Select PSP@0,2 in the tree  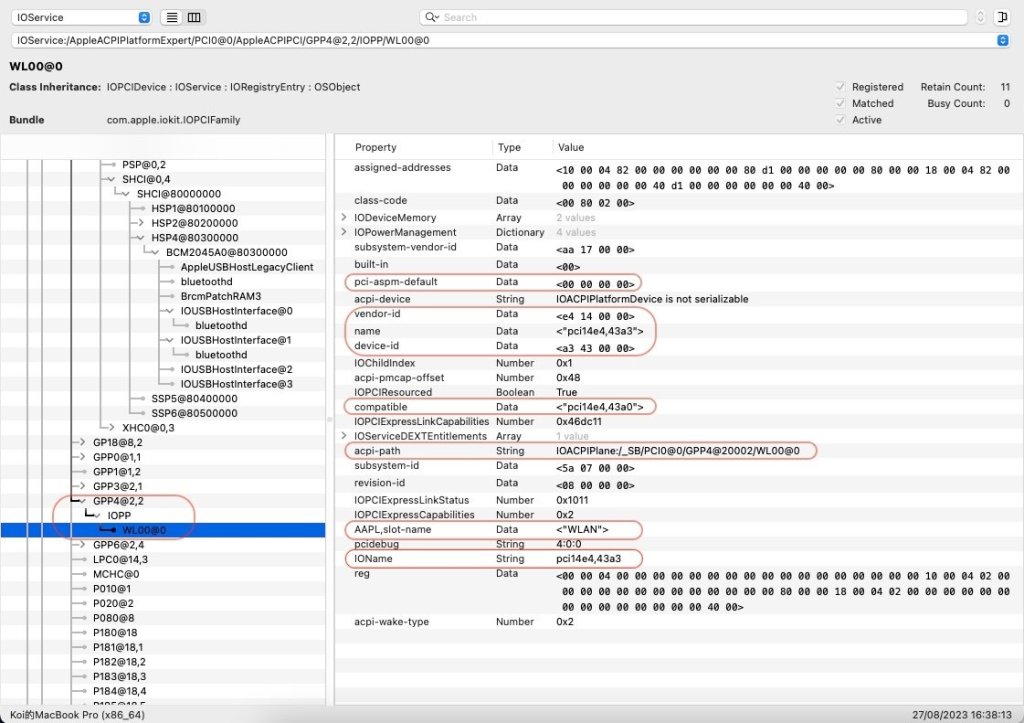(144, 165)
